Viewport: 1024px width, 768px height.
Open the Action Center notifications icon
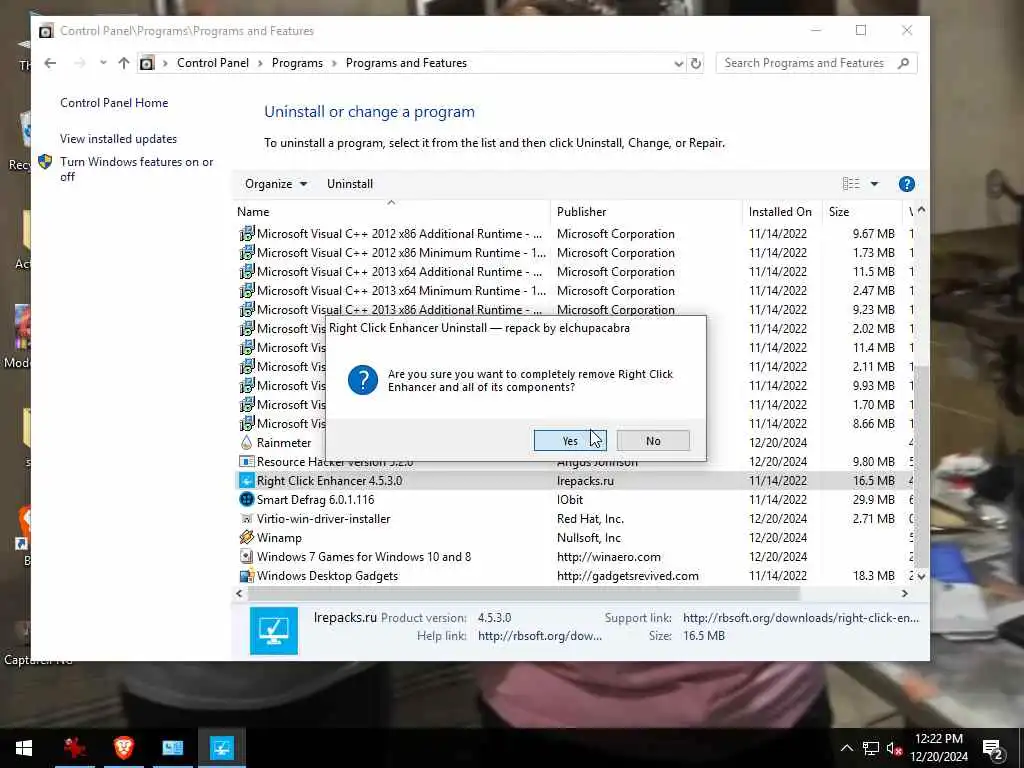click(x=993, y=750)
